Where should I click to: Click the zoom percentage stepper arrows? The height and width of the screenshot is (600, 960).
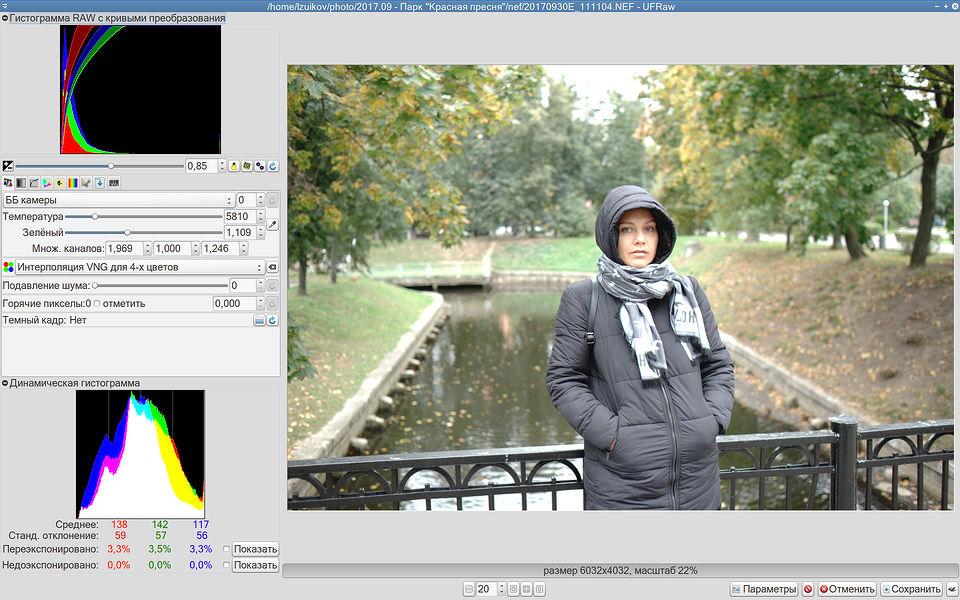tap(501, 590)
